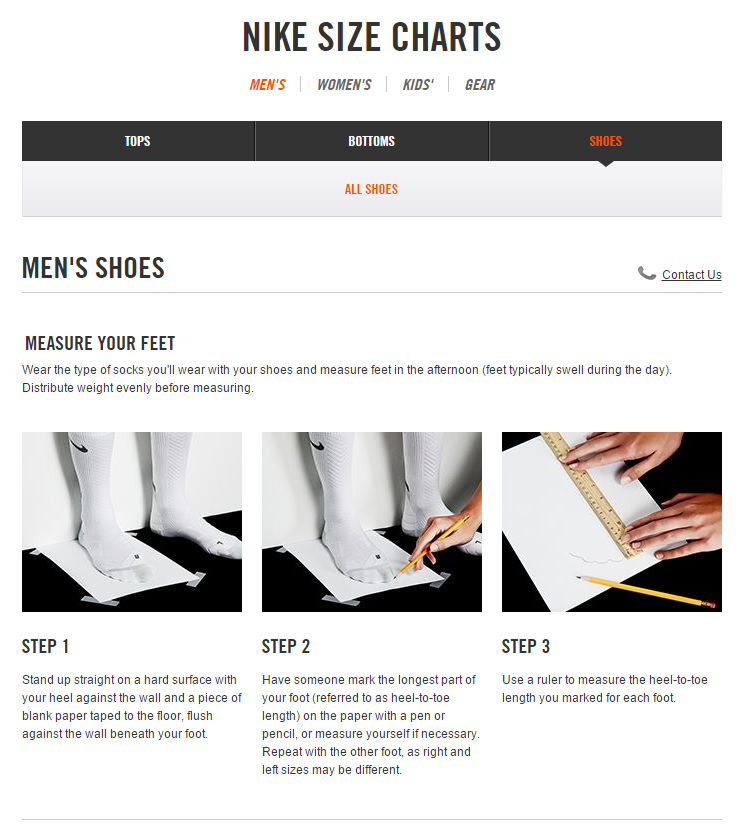The image size is (741, 829).
Task: Select the Kids' size chart category
Action: coord(418,85)
